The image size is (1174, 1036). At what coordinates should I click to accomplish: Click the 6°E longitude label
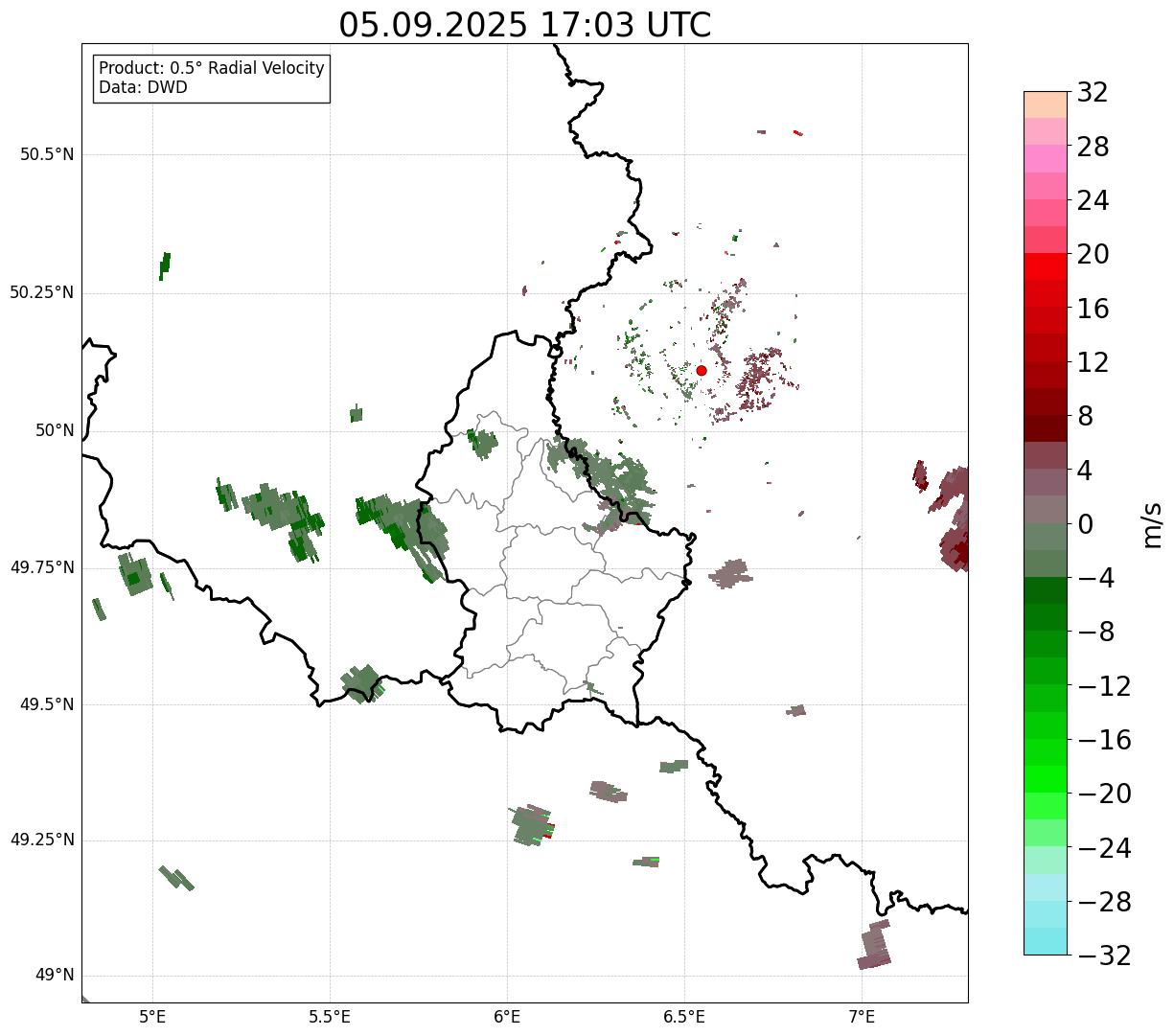507,1016
